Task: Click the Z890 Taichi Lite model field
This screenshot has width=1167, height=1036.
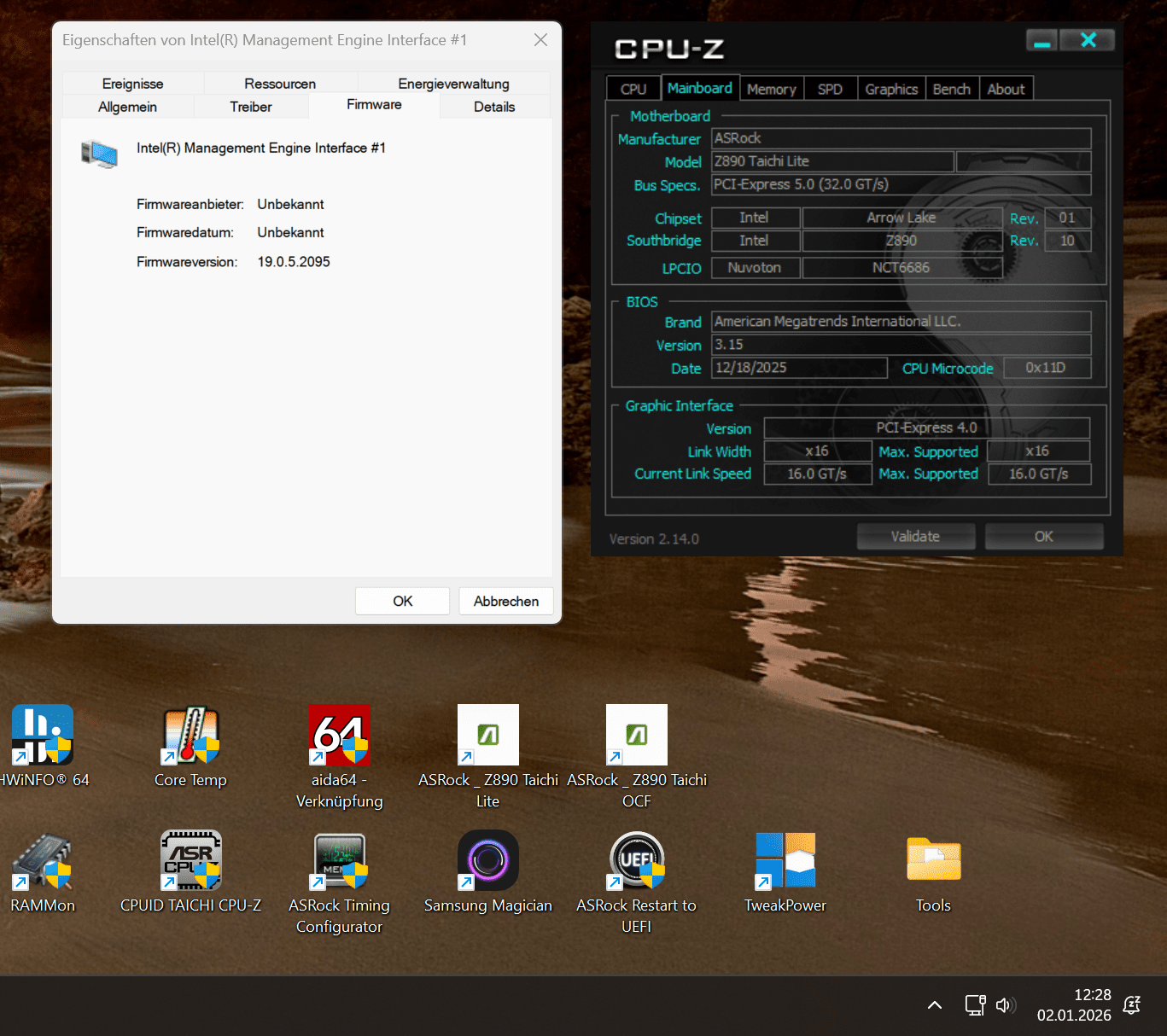Action: (833, 161)
